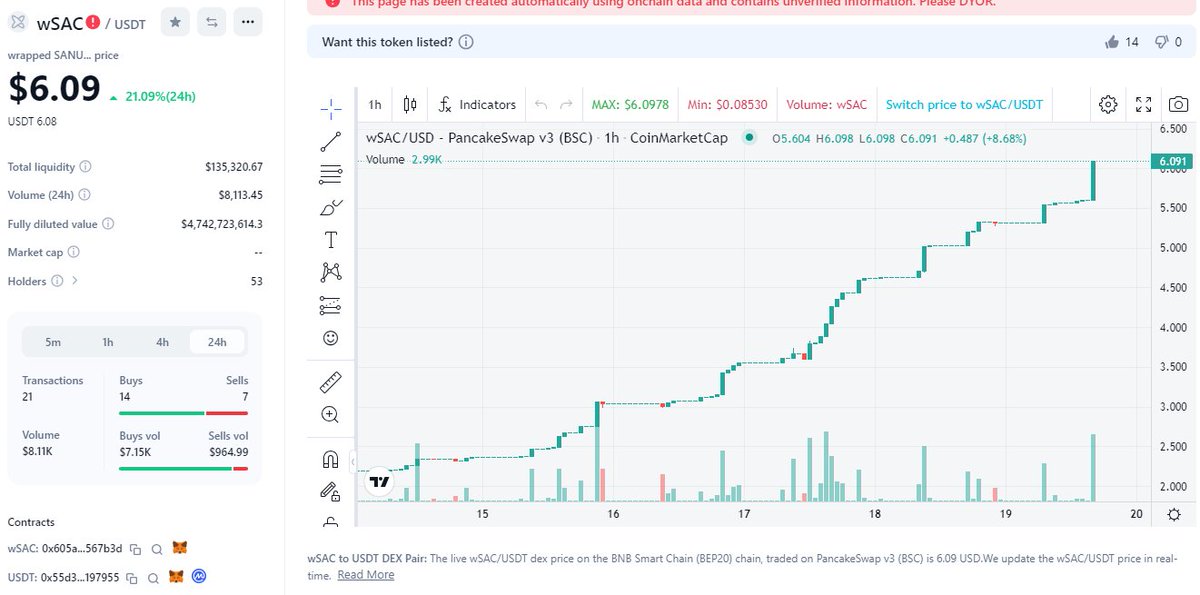This screenshot has width=1200, height=595.
Task: Choose the XABCD pattern tool
Action: click(331, 272)
